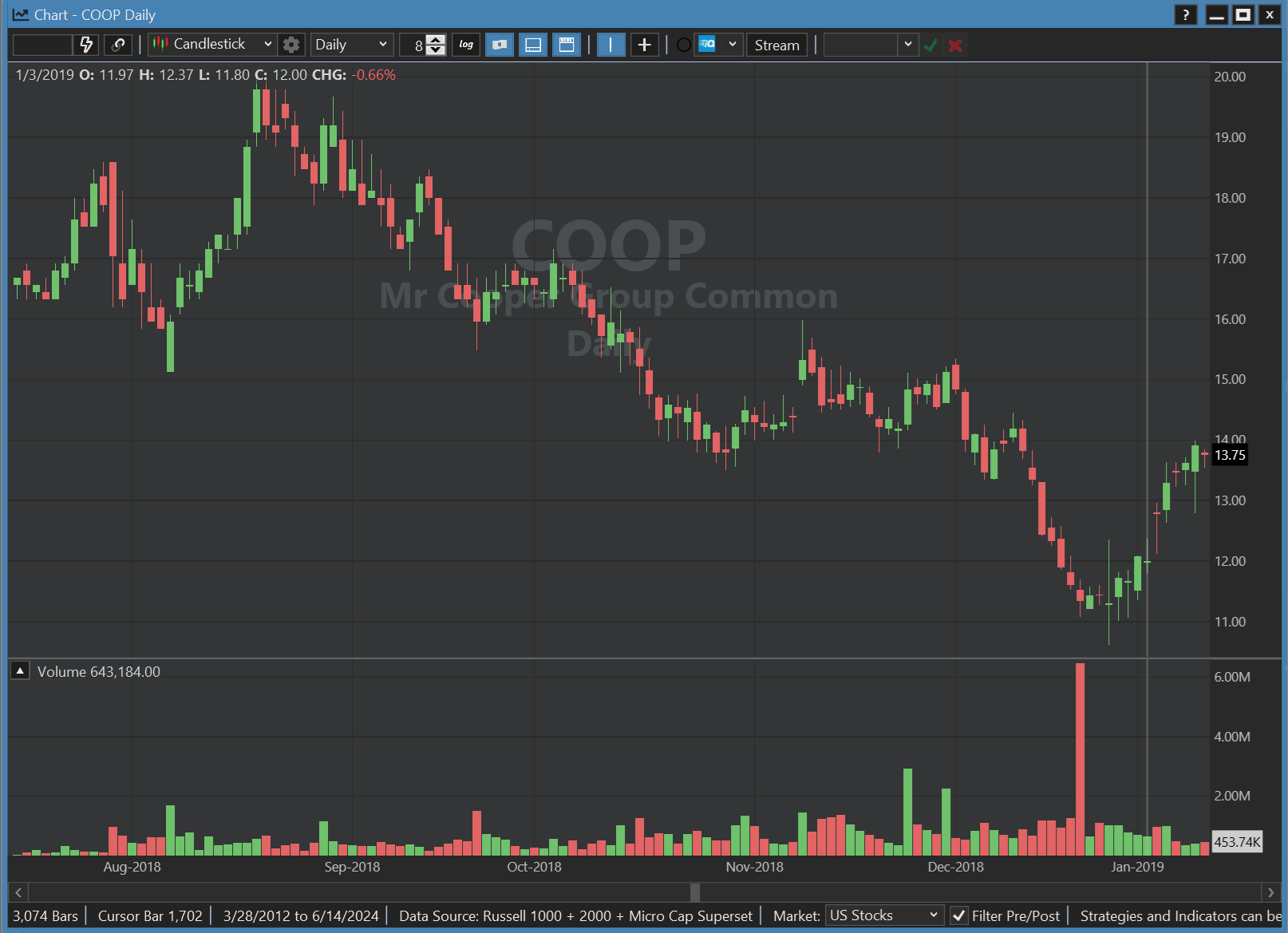
Task: Click the blue IQ data provider icon
Action: [707, 45]
